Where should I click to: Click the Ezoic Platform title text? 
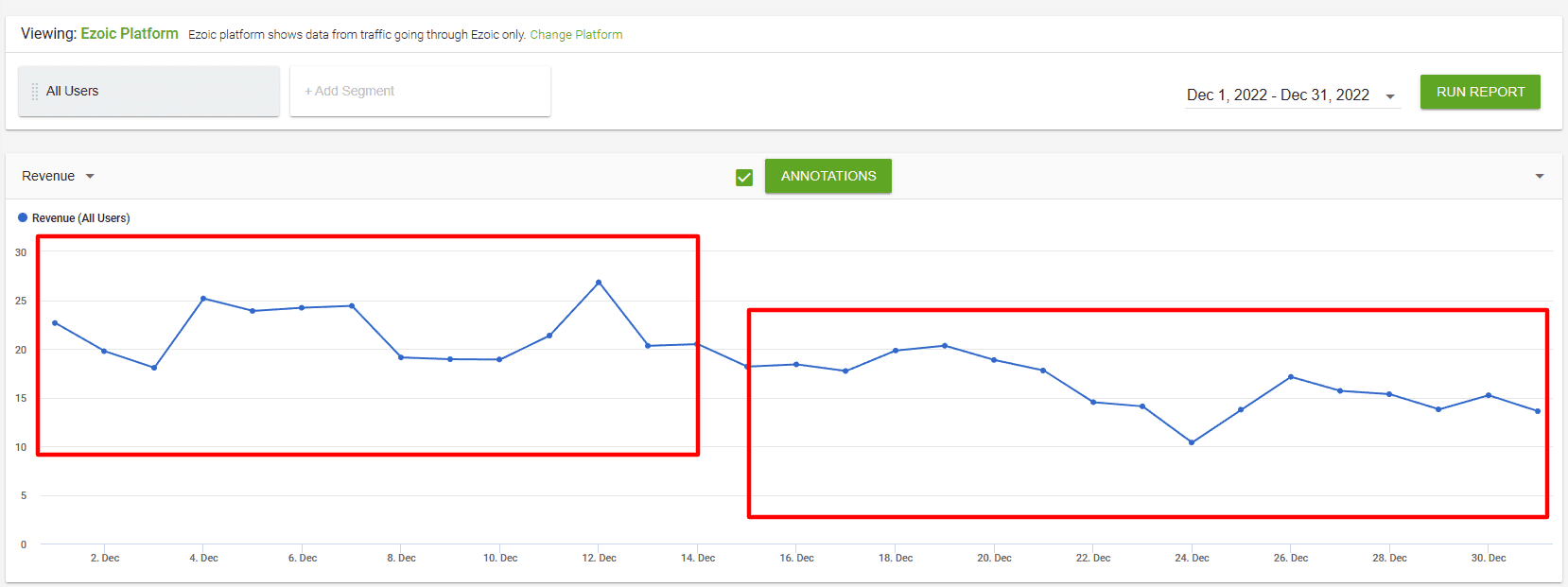[130, 34]
